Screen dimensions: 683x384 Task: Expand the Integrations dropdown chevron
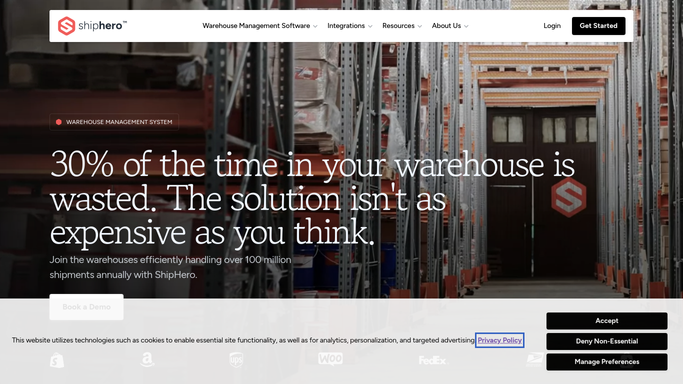pos(370,26)
